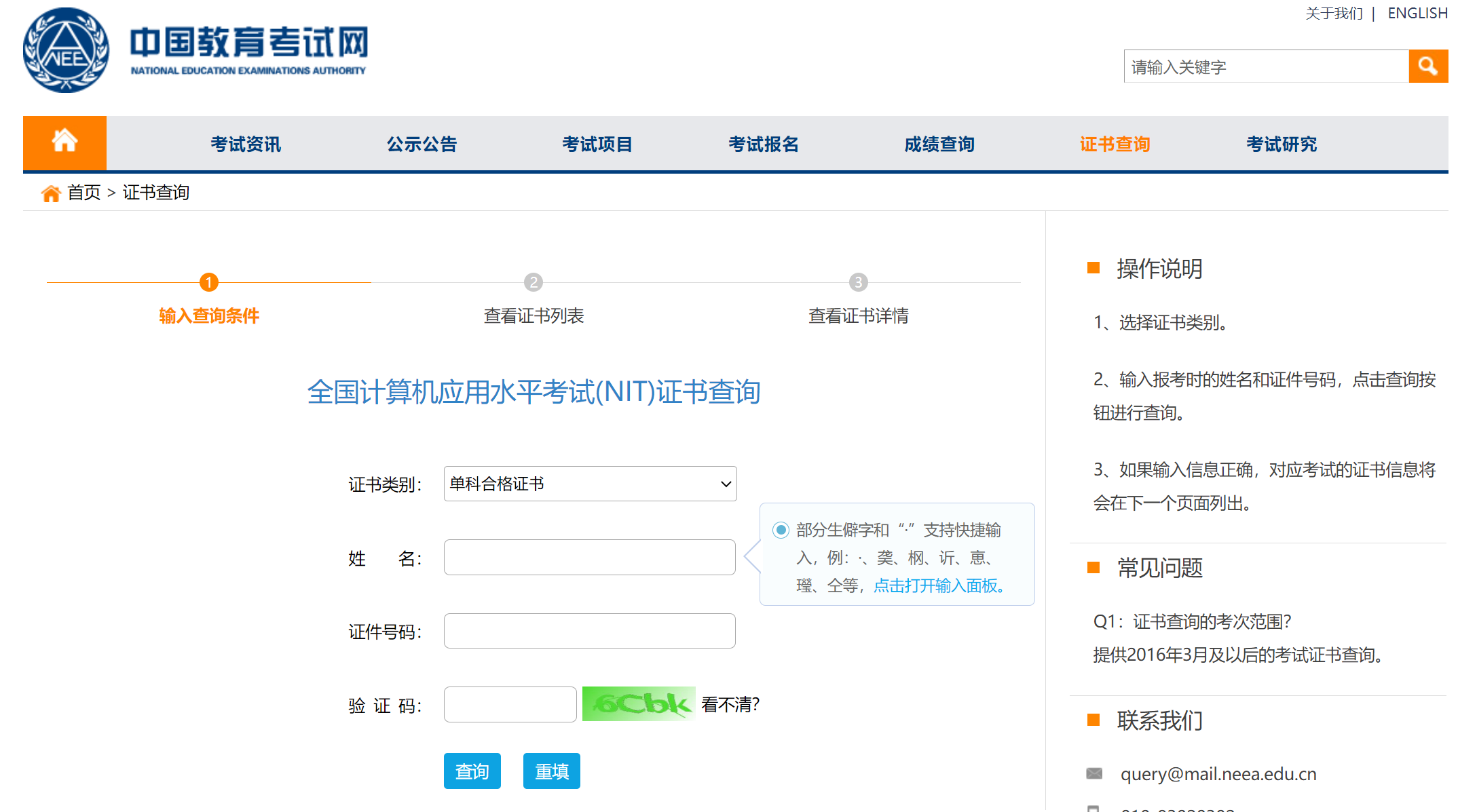Viewport: 1477px width, 812px height.
Task: Click the captcha image to refresh
Action: (638, 704)
